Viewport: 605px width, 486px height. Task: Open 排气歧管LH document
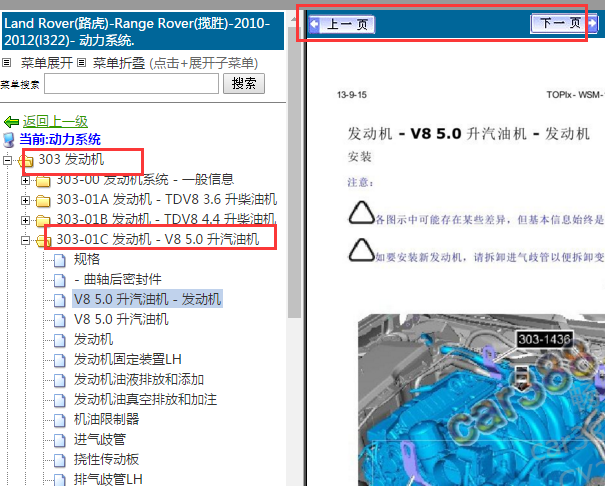(108, 479)
